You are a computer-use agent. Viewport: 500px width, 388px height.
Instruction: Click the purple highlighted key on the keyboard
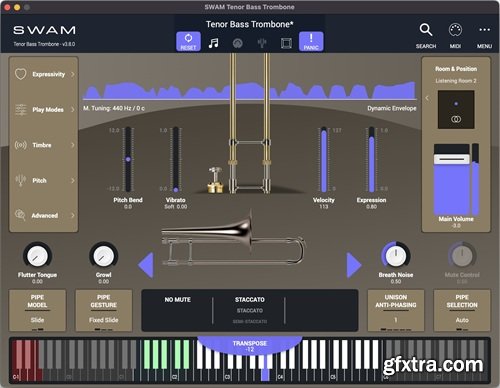pos(265,374)
